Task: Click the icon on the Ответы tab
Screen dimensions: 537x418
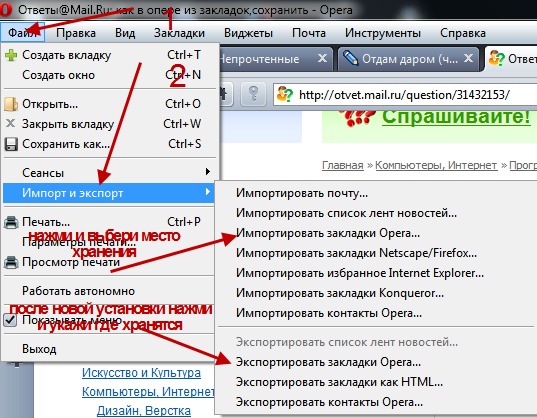Action: tap(496, 58)
